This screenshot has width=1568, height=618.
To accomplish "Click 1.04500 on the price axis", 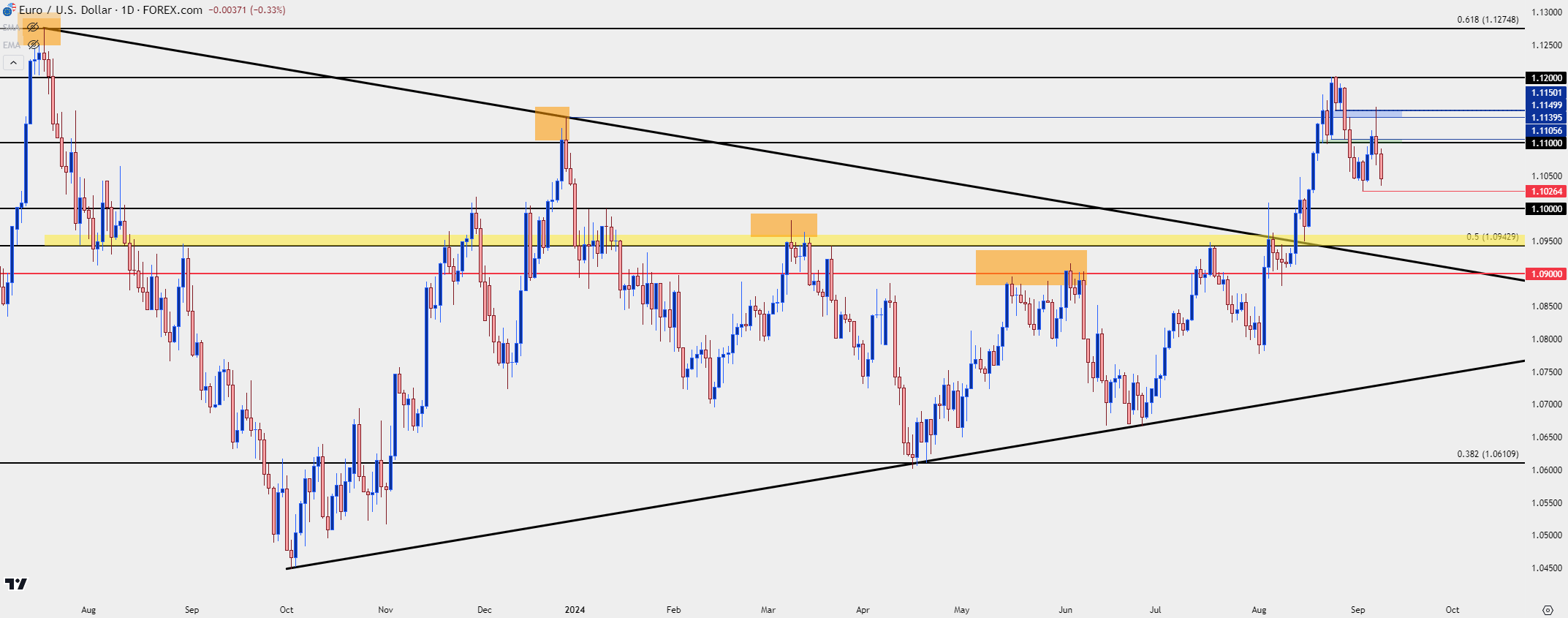I will 1546,568.
